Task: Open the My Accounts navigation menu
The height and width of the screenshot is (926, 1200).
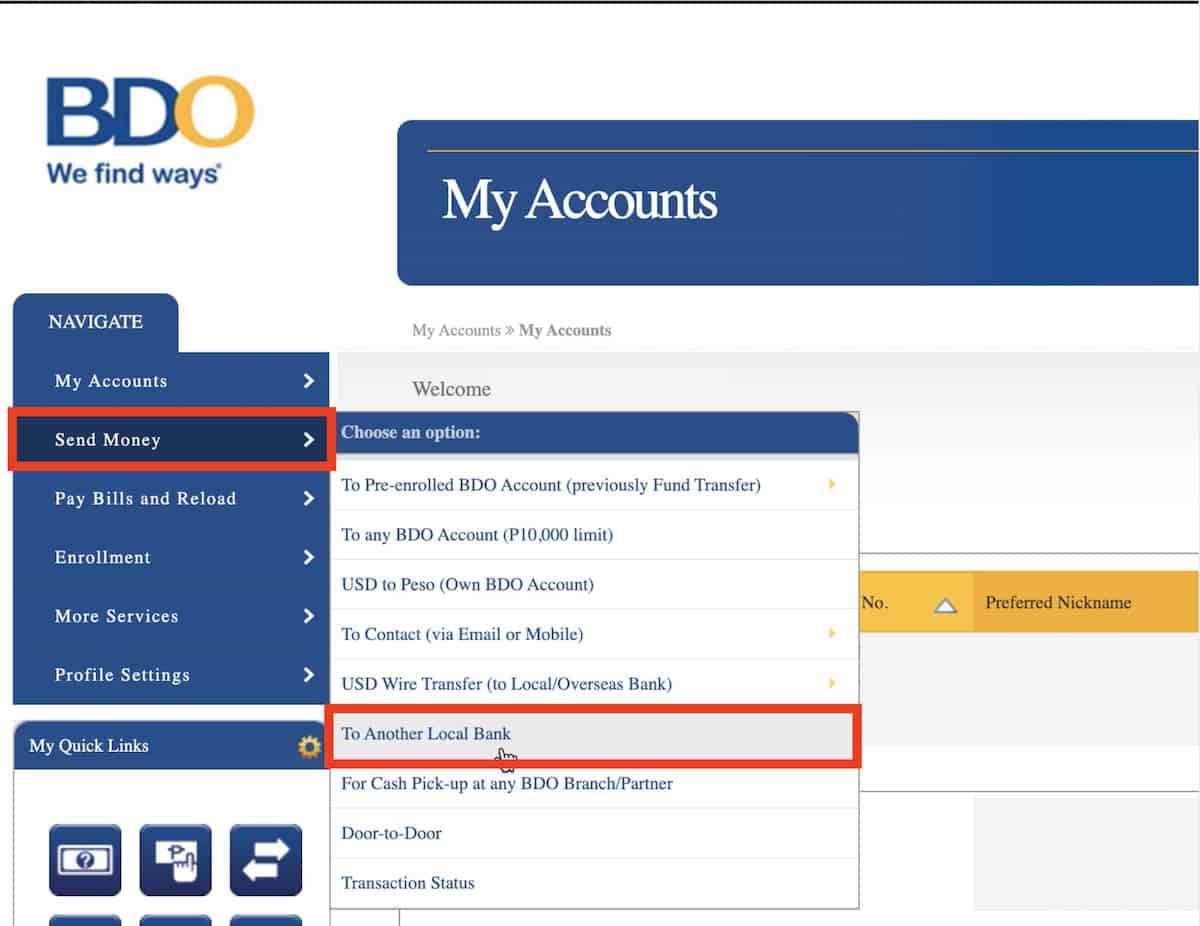Action: pyautogui.click(x=171, y=381)
